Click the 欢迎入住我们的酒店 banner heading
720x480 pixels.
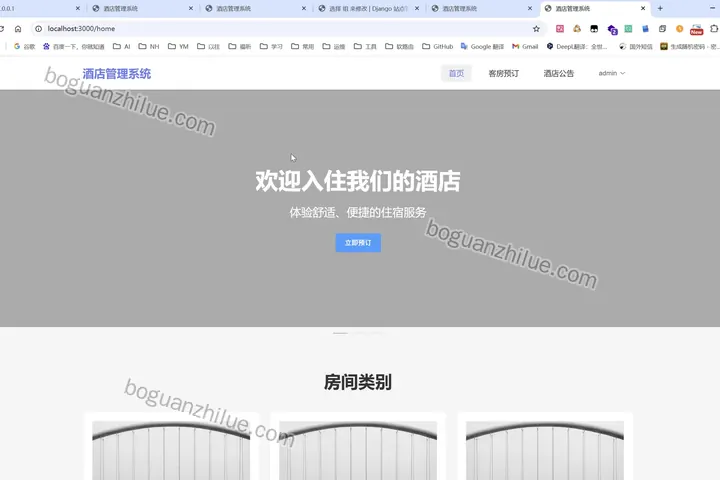[358, 181]
